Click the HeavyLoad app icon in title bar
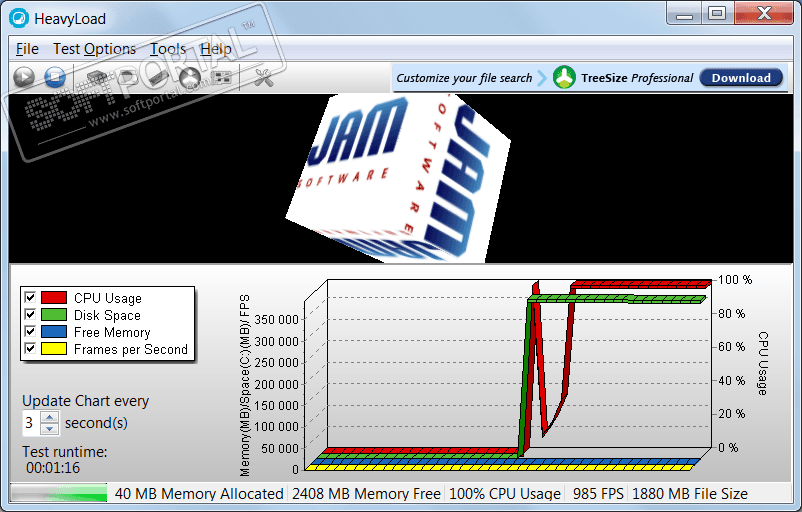Viewport: 802px width, 512px height. [19, 18]
